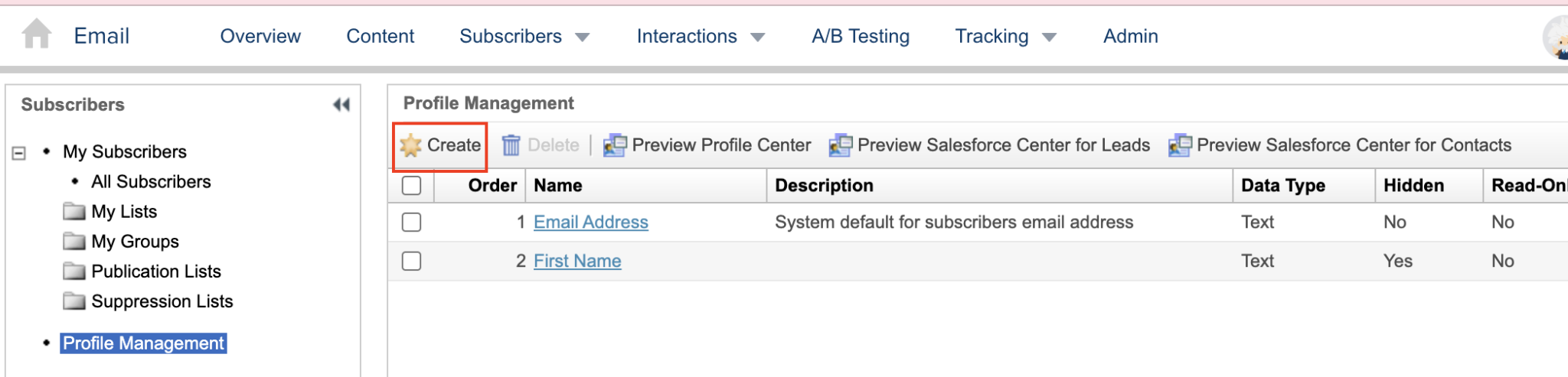Click the Data Type 'Text' for Email Address

(1257, 222)
